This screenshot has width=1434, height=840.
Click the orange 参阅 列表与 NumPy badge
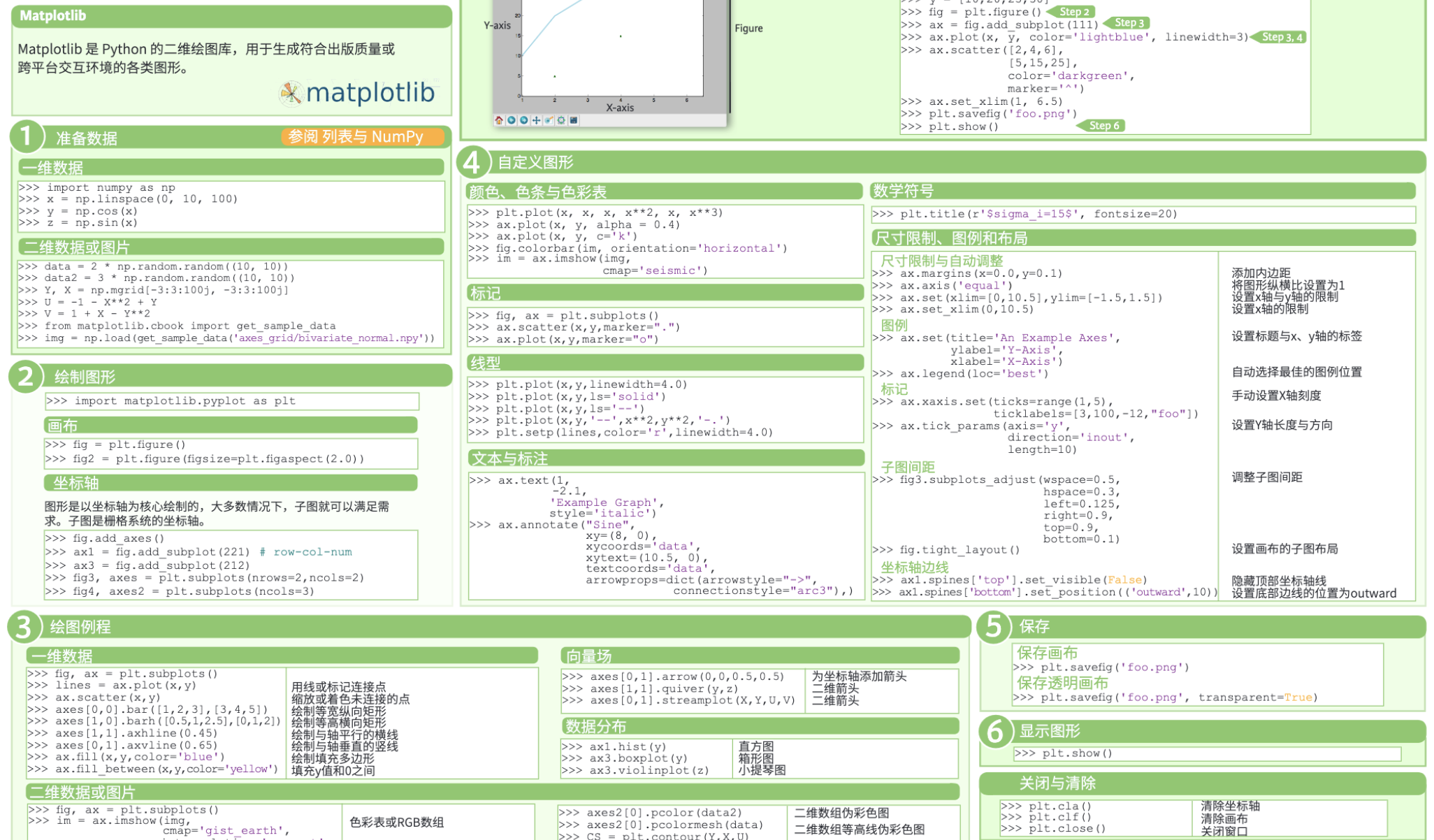362,137
